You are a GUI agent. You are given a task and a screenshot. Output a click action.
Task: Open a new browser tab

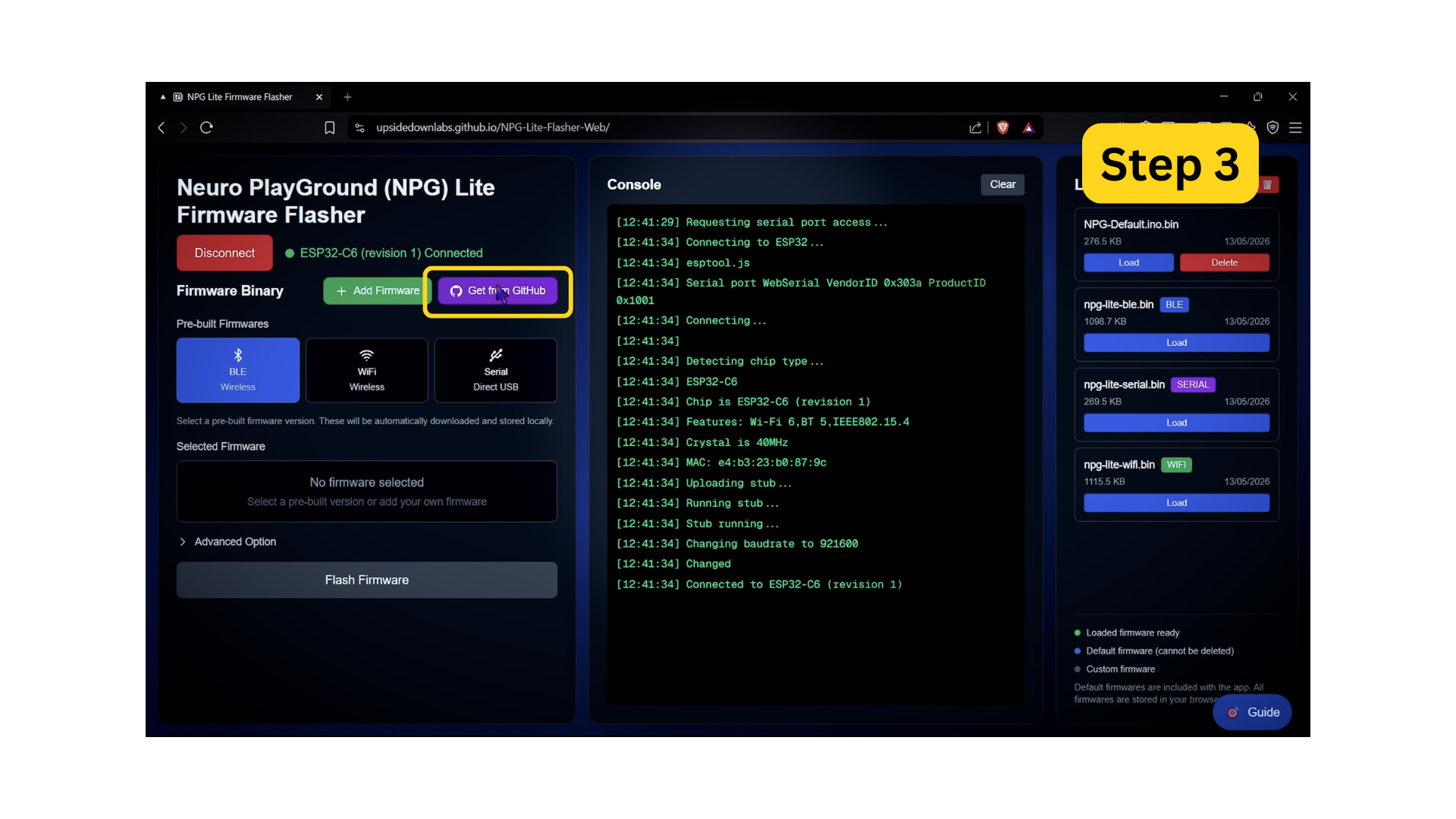coord(347,97)
